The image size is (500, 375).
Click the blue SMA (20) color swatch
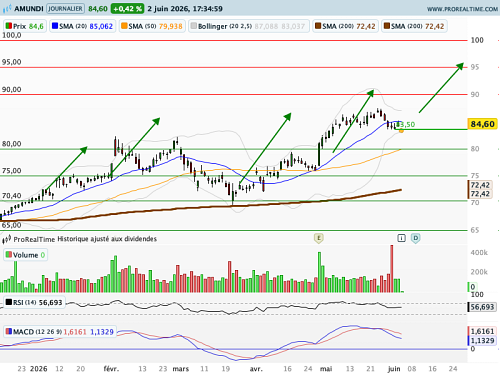(x=55, y=26)
